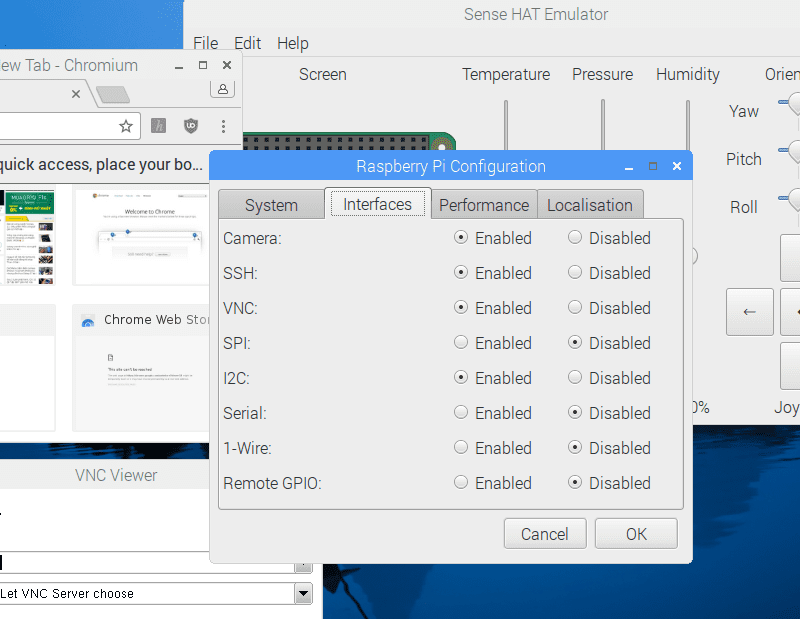This screenshot has height=619, width=800.
Task: Click the uBlock Origin shield icon
Action: pos(190,126)
